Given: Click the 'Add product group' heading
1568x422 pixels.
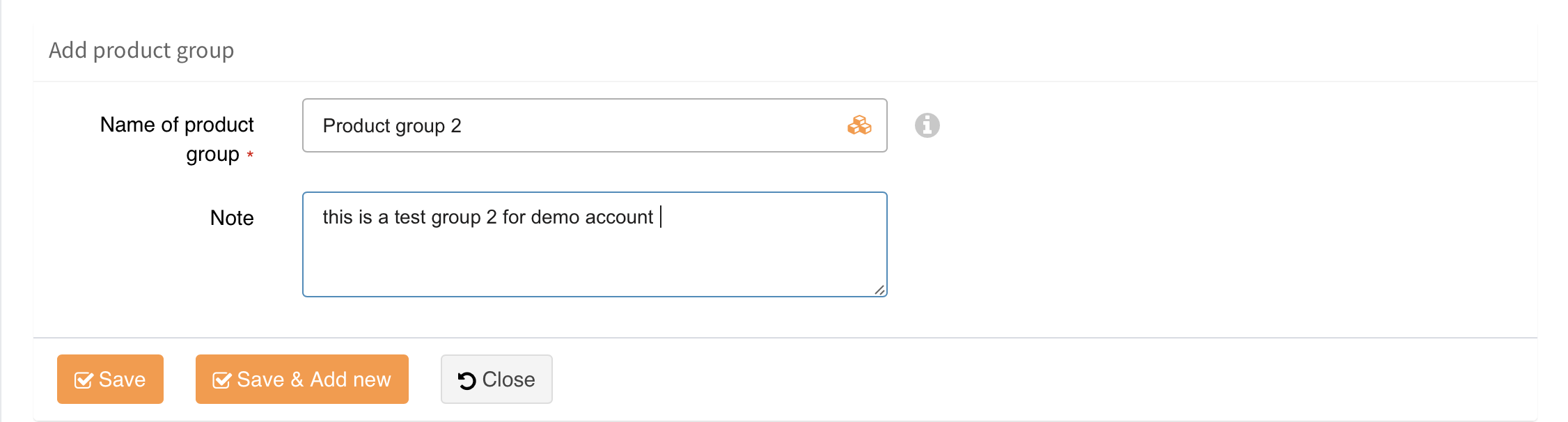Looking at the screenshot, I should (141, 50).
